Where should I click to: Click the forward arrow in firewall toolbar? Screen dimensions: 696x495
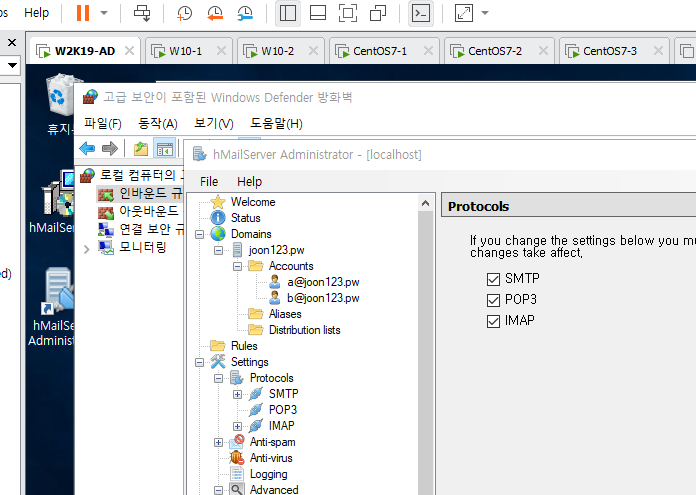click(110, 148)
